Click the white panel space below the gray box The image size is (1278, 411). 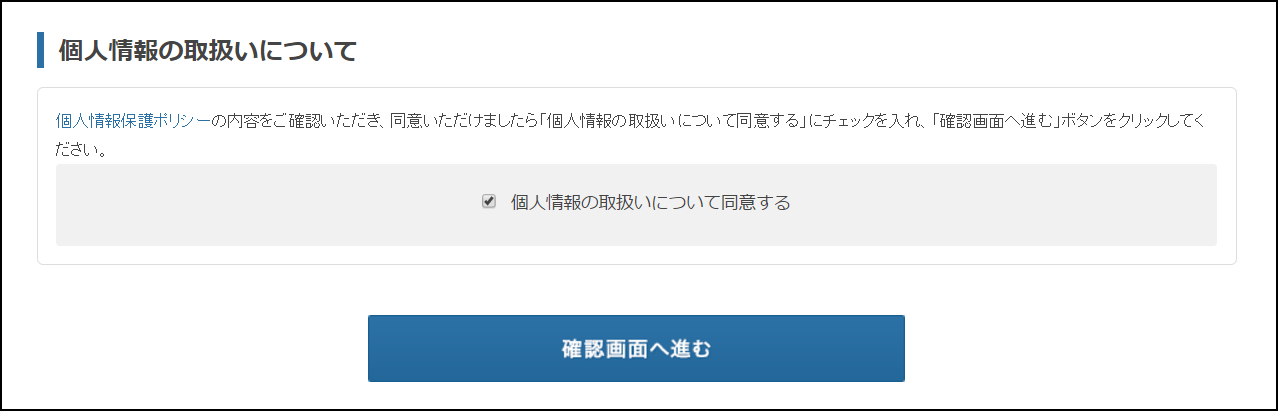(x=636, y=255)
